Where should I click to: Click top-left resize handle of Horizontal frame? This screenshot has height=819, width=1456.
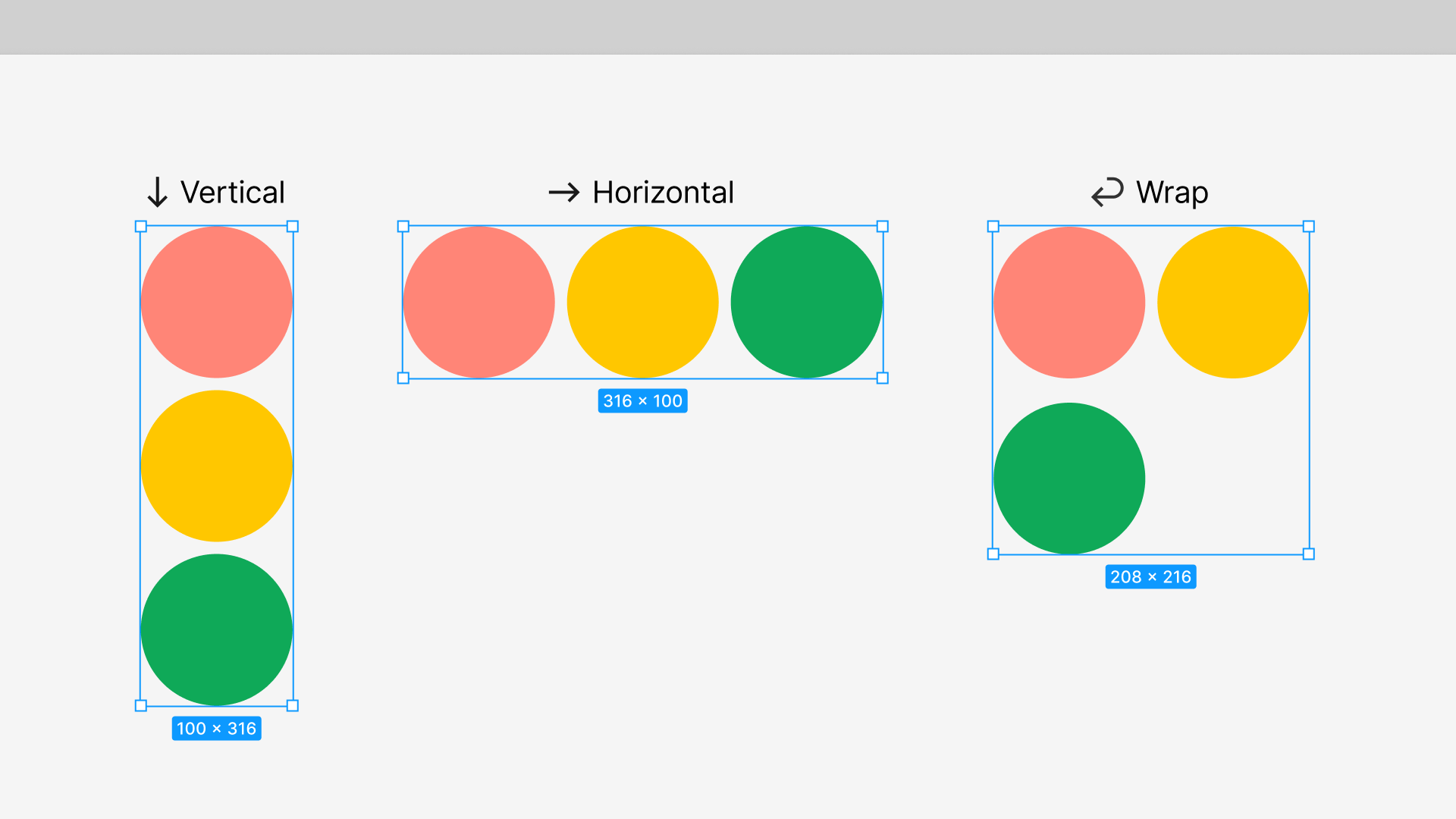(x=403, y=227)
